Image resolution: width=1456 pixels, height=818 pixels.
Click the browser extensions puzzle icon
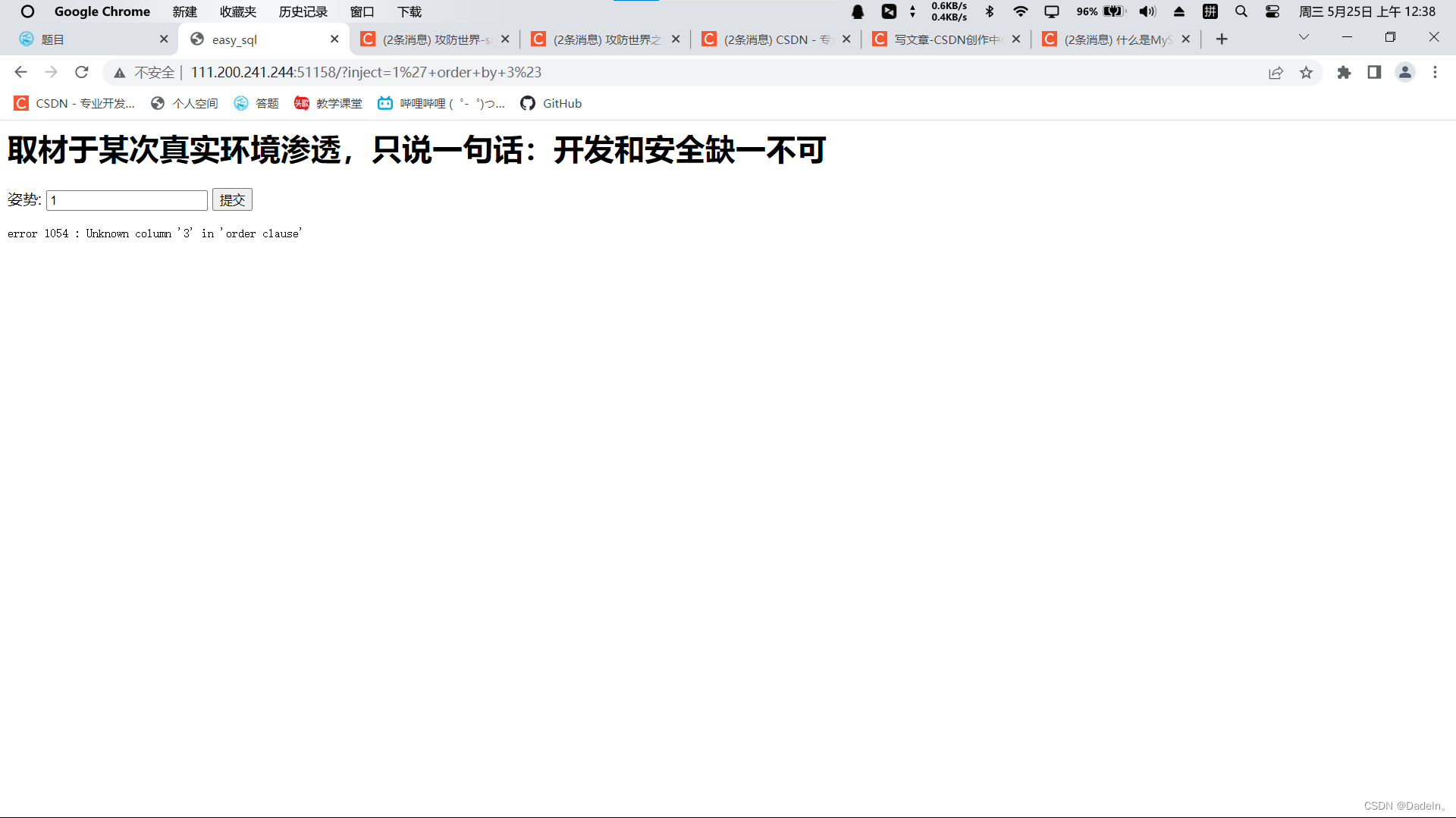pos(1345,72)
